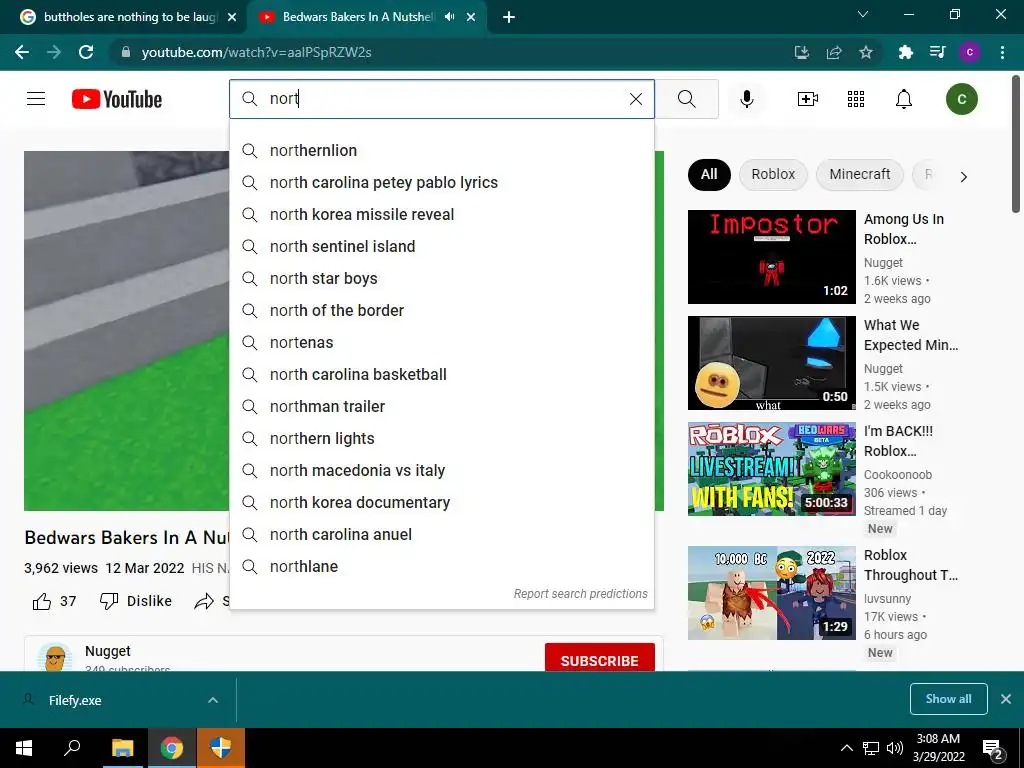Choose northern lights suggestion
Viewport: 1024px width, 768px height.
point(441,438)
